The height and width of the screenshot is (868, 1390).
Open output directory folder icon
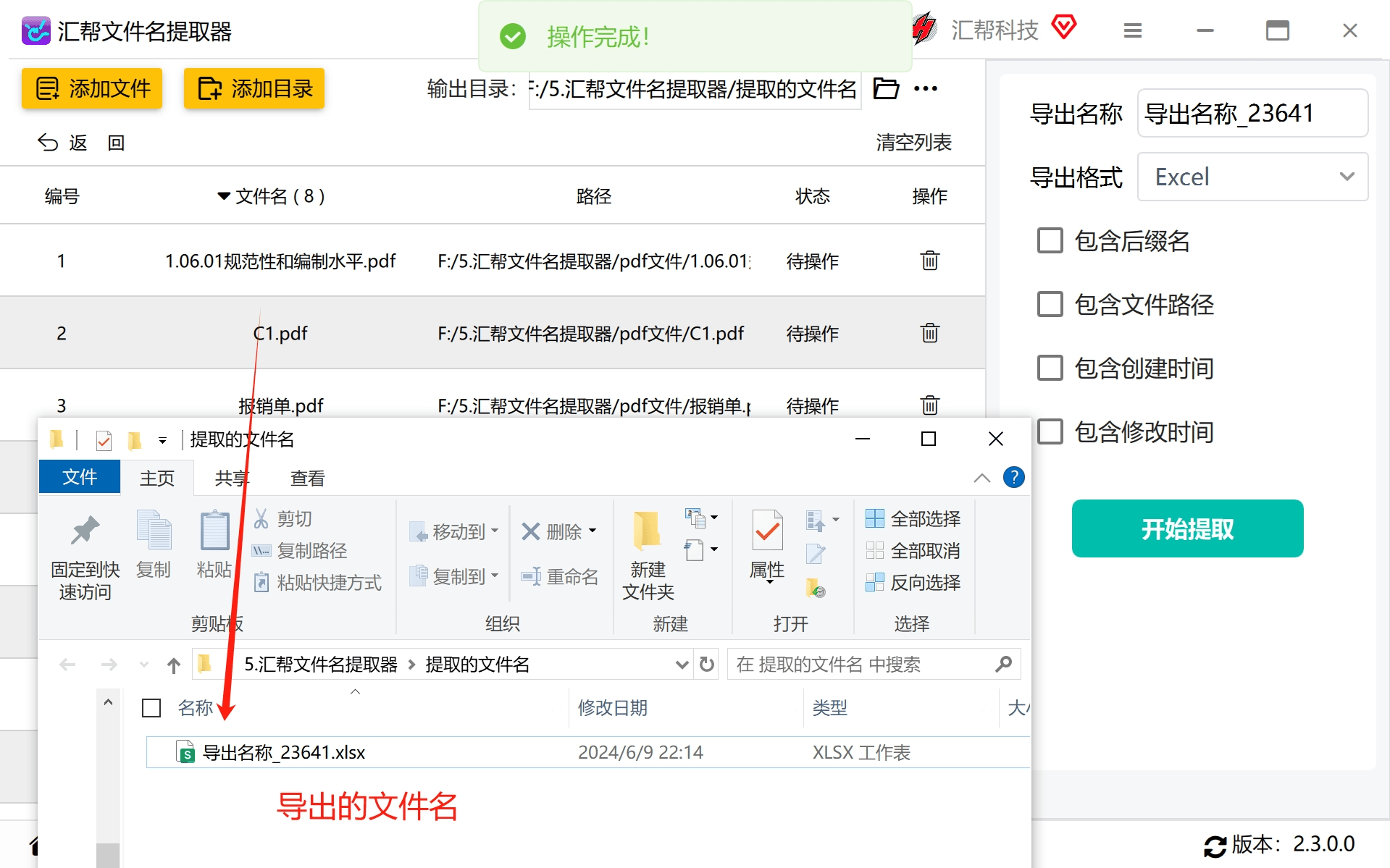click(x=886, y=88)
